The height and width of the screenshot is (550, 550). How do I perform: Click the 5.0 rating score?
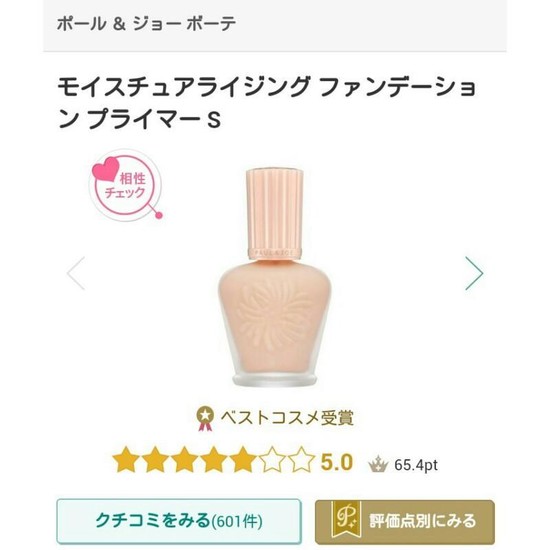click(x=336, y=462)
